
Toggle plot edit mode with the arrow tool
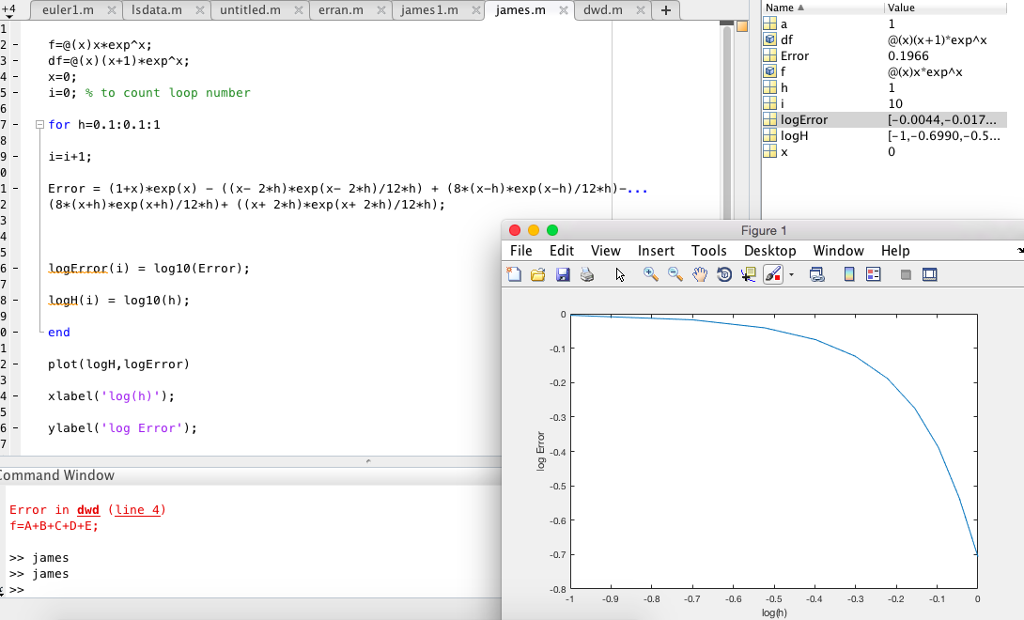click(620, 274)
